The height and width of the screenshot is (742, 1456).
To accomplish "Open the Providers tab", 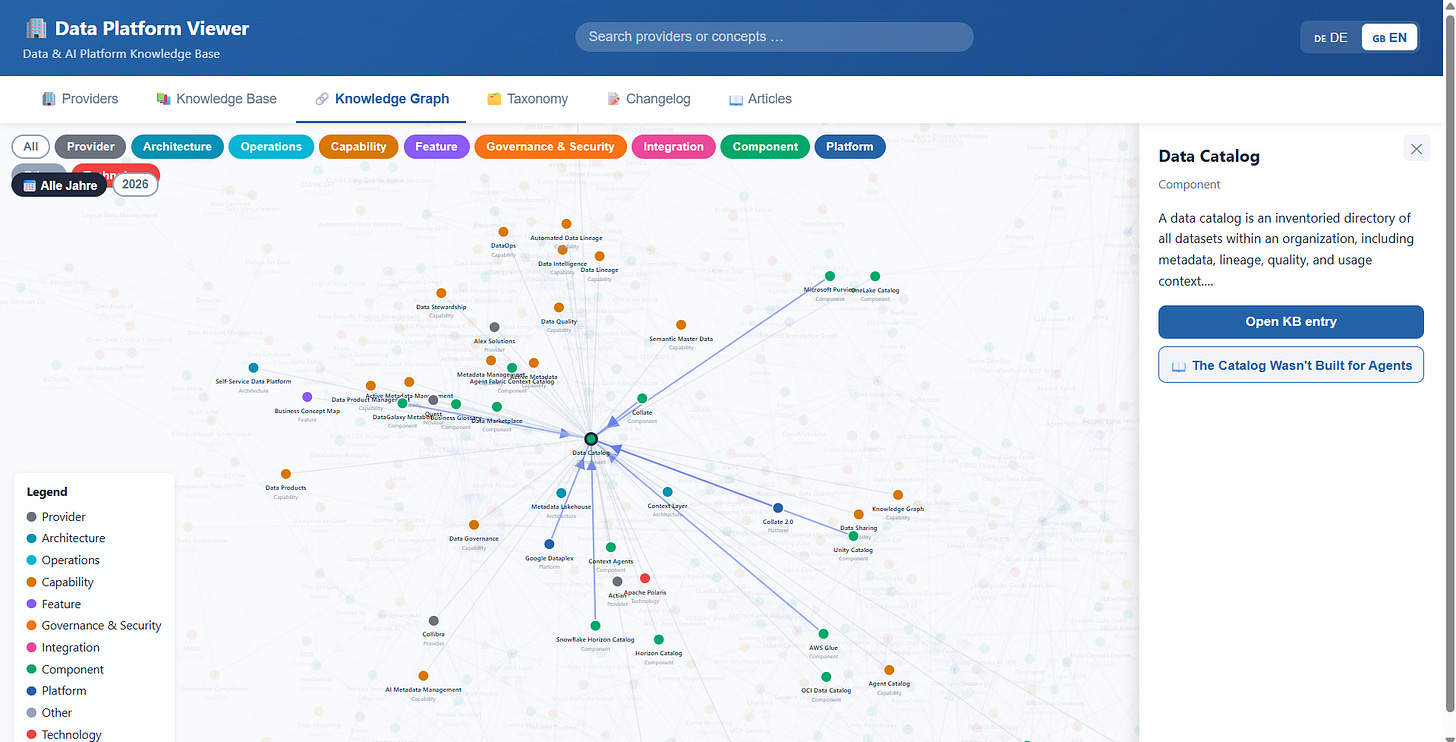I will (80, 99).
